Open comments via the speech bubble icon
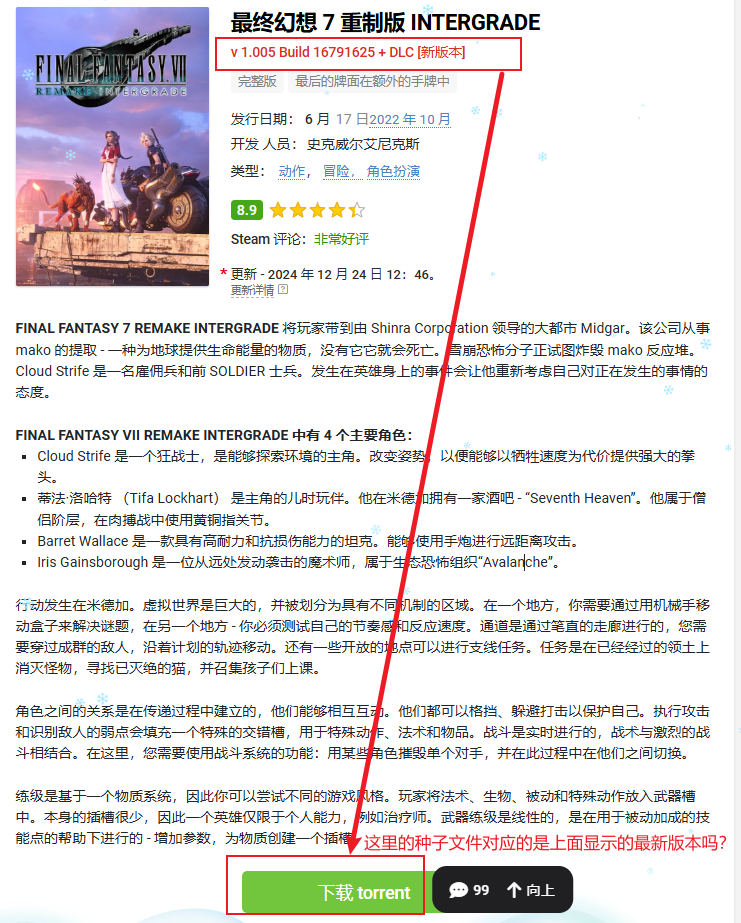This screenshot has height=923, width=741. click(458, 890)
